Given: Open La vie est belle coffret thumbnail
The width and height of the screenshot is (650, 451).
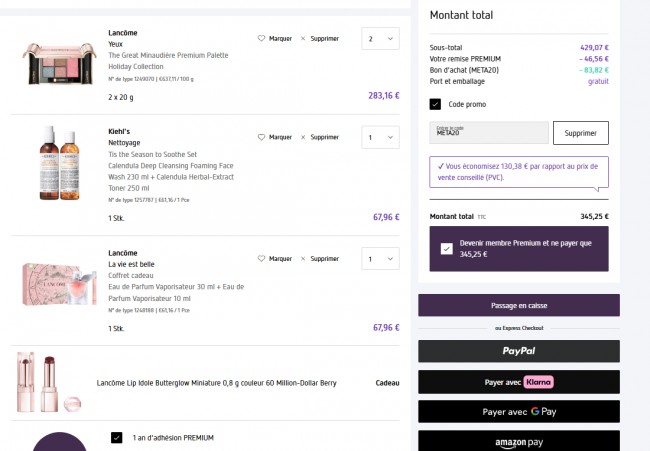Looking at the screenshot, I should click(59, 284).
